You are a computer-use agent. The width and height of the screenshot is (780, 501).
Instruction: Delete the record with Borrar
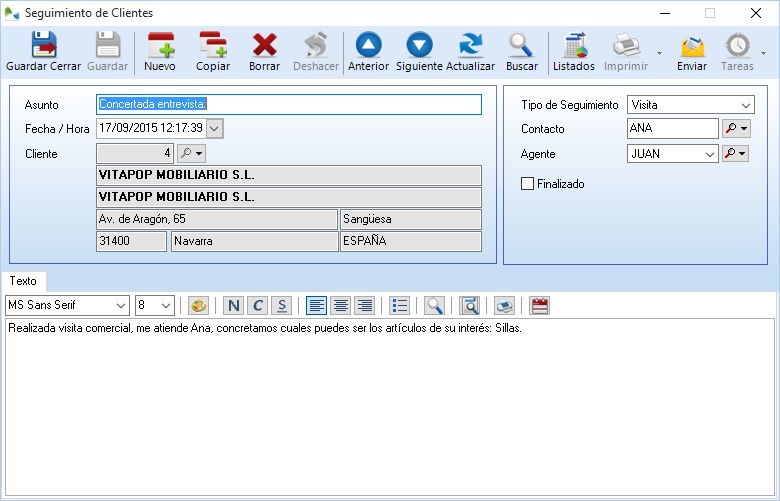tap(264, 52)
